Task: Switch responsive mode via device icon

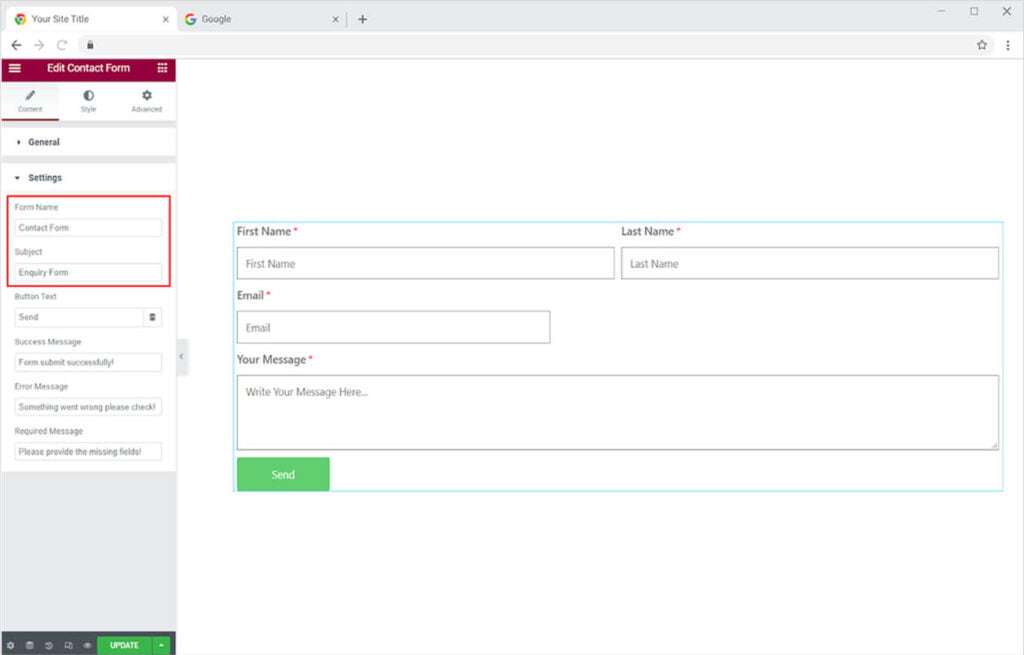Action: pyautogui.click(x=68, y=645)
